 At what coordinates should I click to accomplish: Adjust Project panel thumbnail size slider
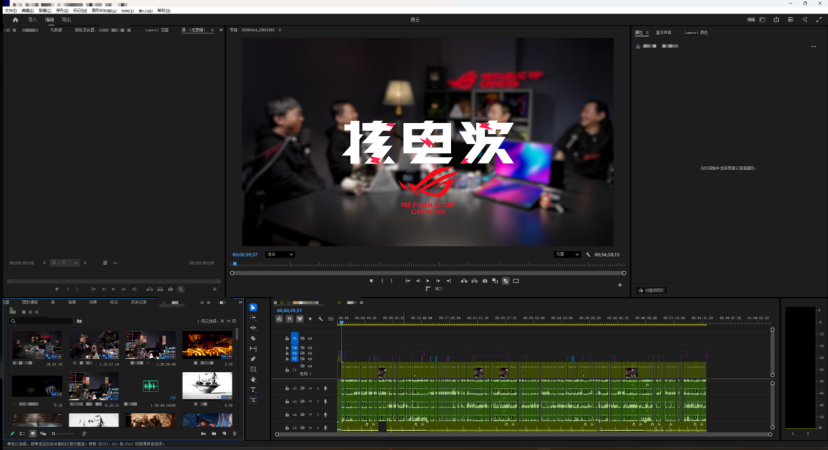[x=63, y=434]
